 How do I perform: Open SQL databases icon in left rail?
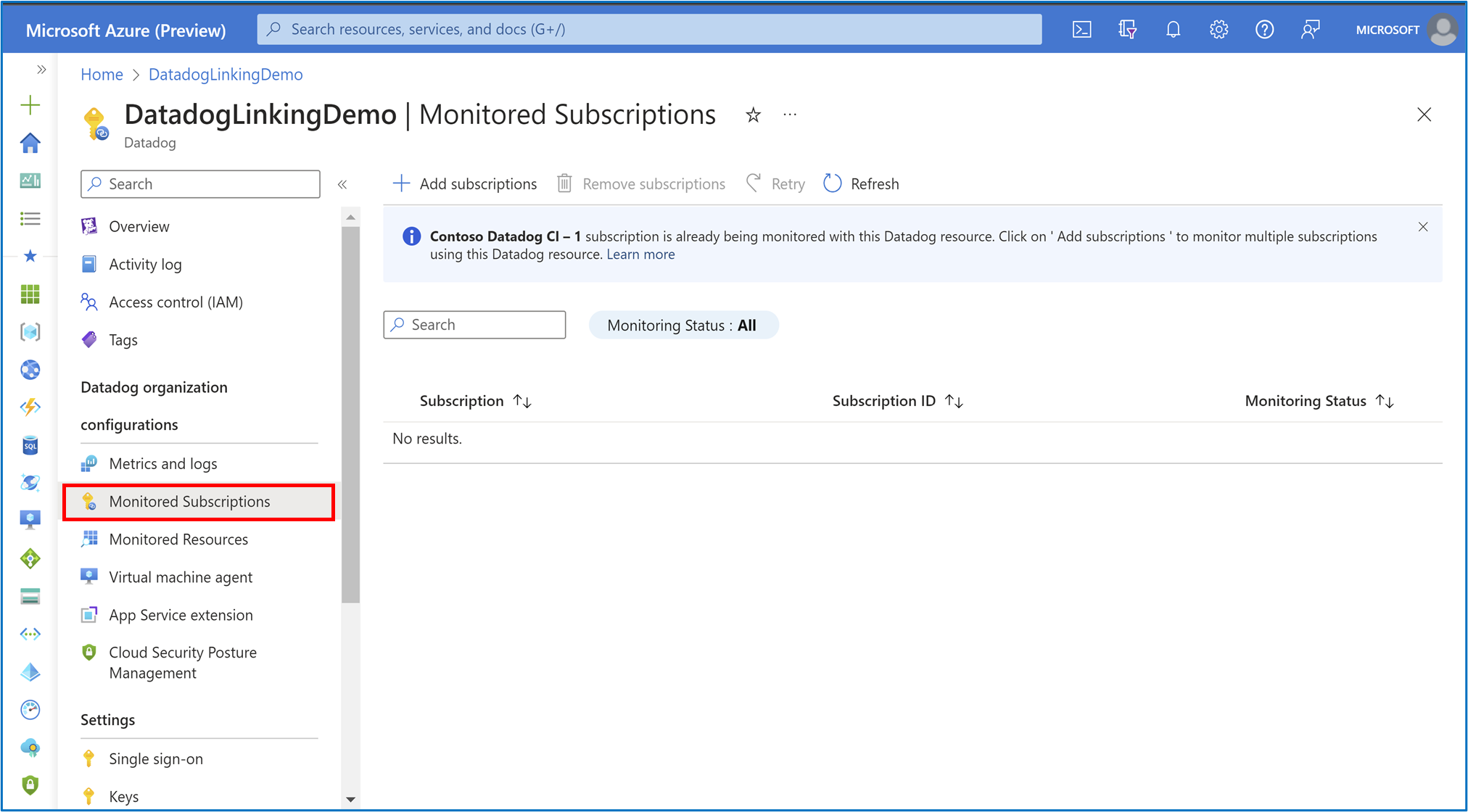tap(30, 445)
